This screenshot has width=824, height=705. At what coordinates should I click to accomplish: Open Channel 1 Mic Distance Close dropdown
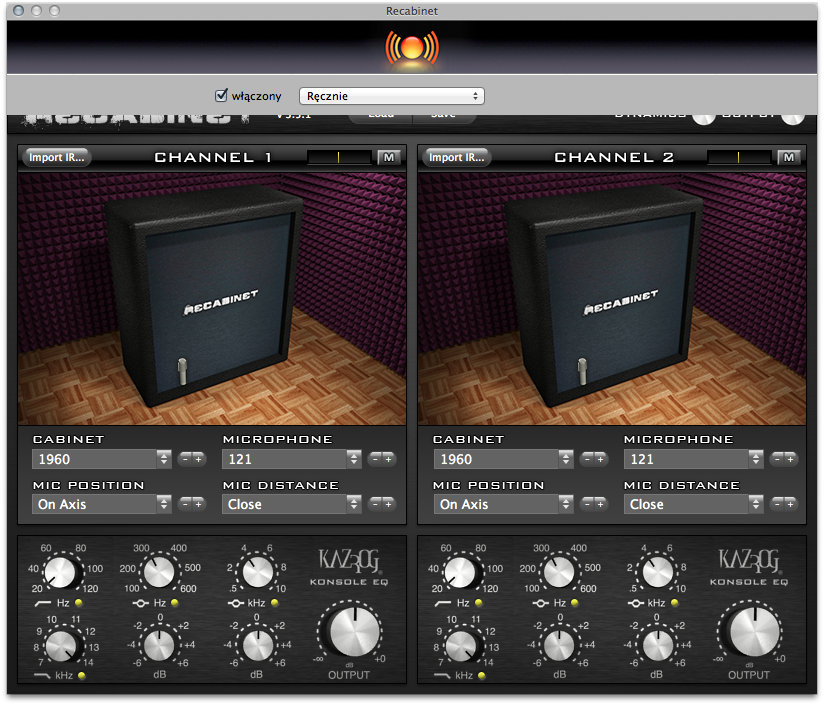[x=292, y=504]
